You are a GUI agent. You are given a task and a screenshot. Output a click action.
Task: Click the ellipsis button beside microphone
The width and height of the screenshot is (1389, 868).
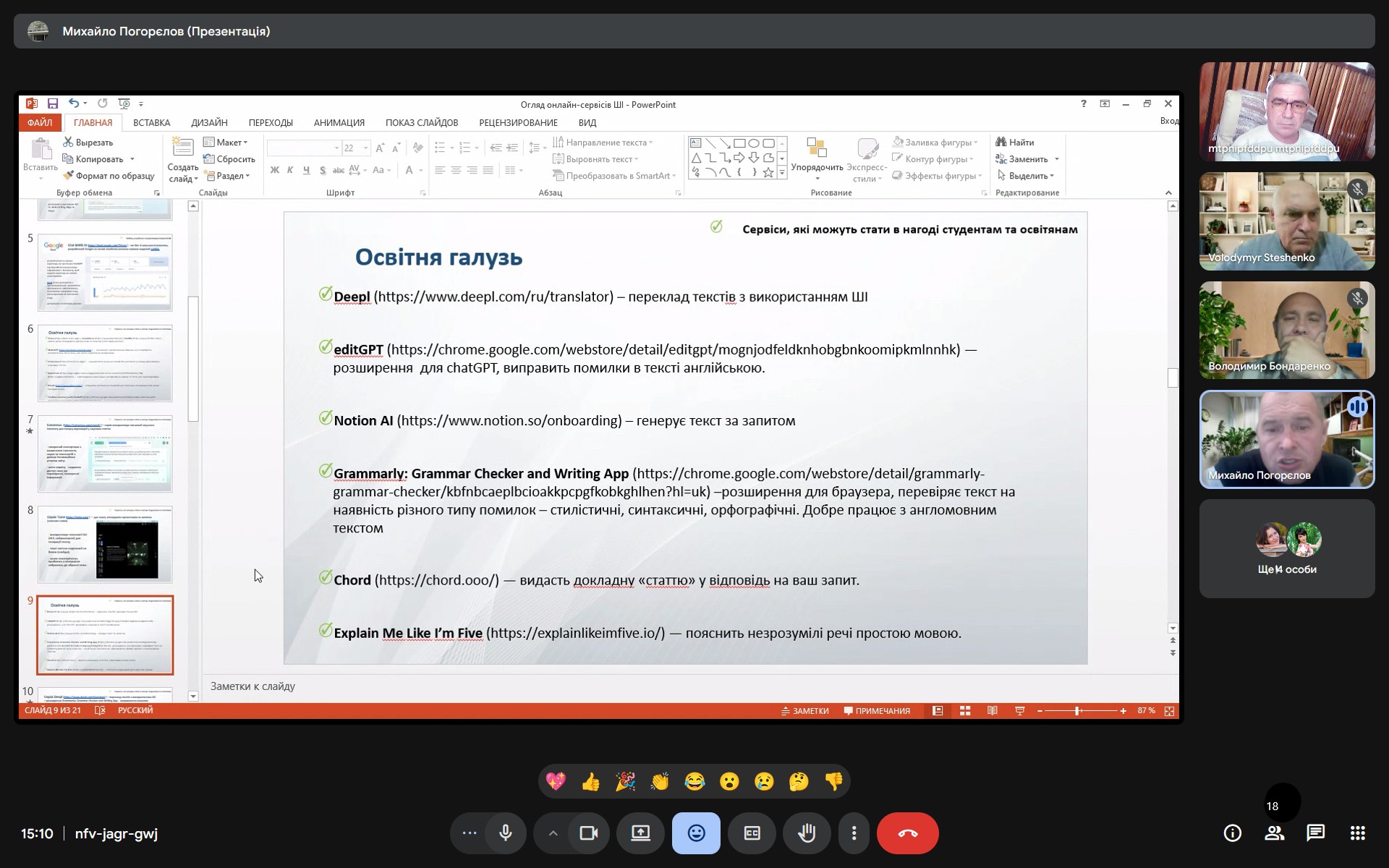pos(470,833)
